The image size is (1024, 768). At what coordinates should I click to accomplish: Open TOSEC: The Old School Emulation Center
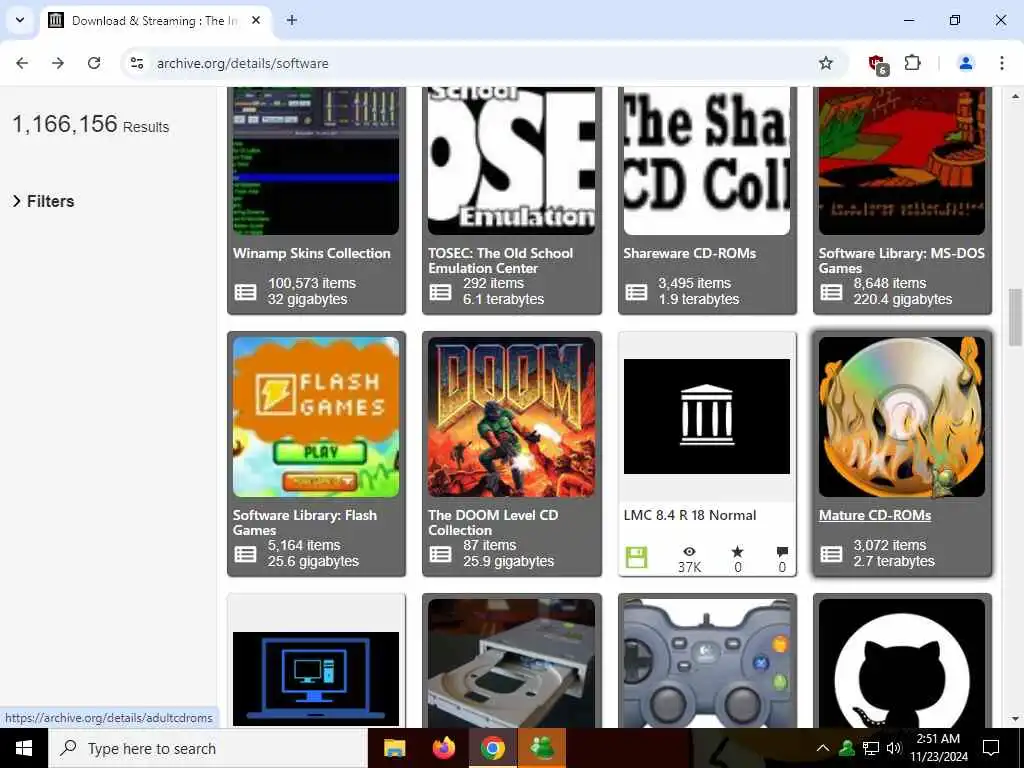point(500,261)
